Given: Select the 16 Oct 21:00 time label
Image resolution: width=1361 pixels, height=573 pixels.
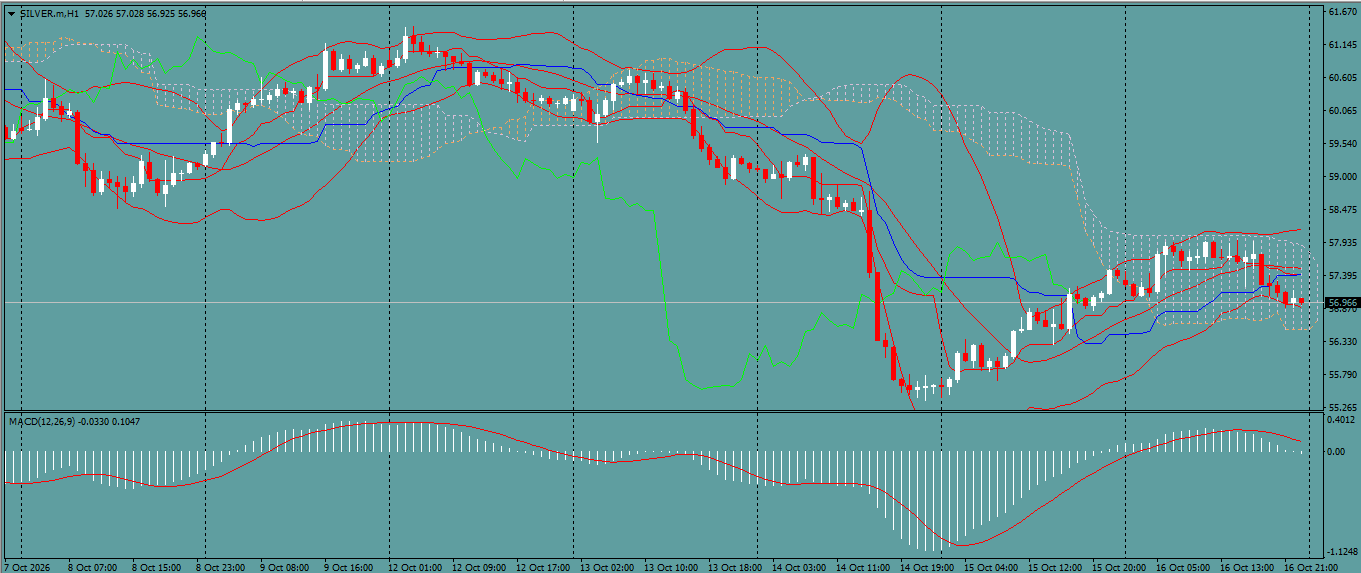Looking at the screenshot, I should [x=1312, y=567].
